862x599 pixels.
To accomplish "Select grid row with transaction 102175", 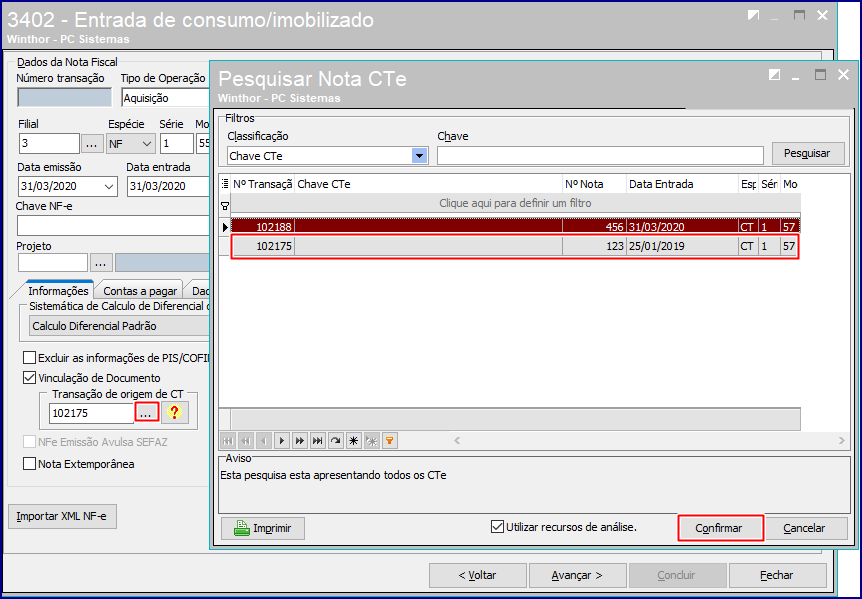I will coord(515,246).
